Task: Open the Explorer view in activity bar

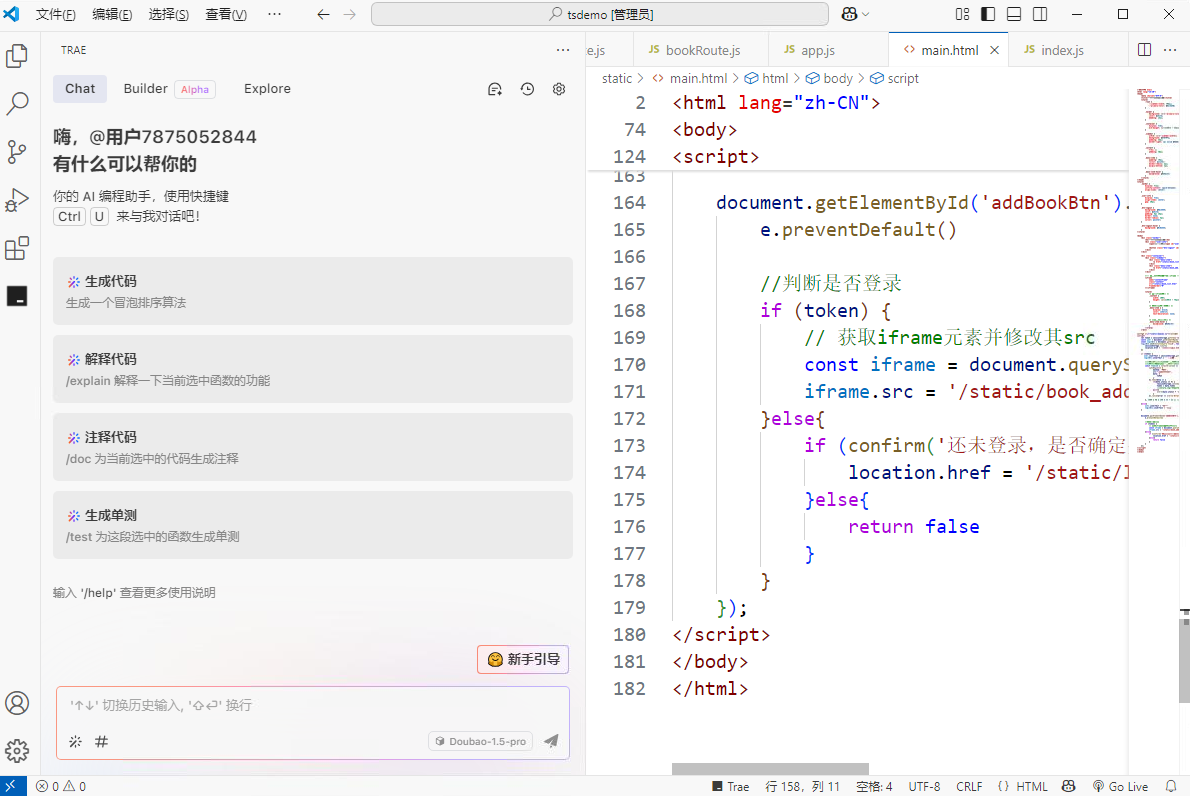Action: tap(17, 55)
